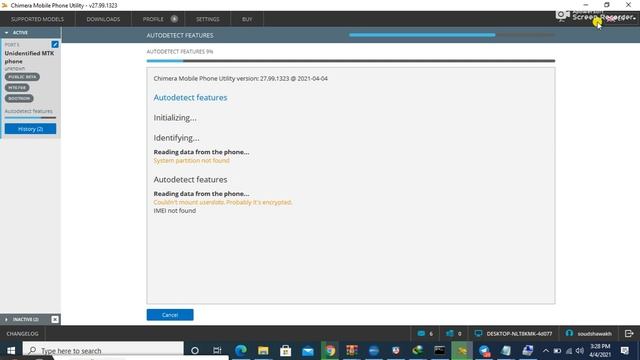Collapse the ACTIVE devices section

[7, 33]
